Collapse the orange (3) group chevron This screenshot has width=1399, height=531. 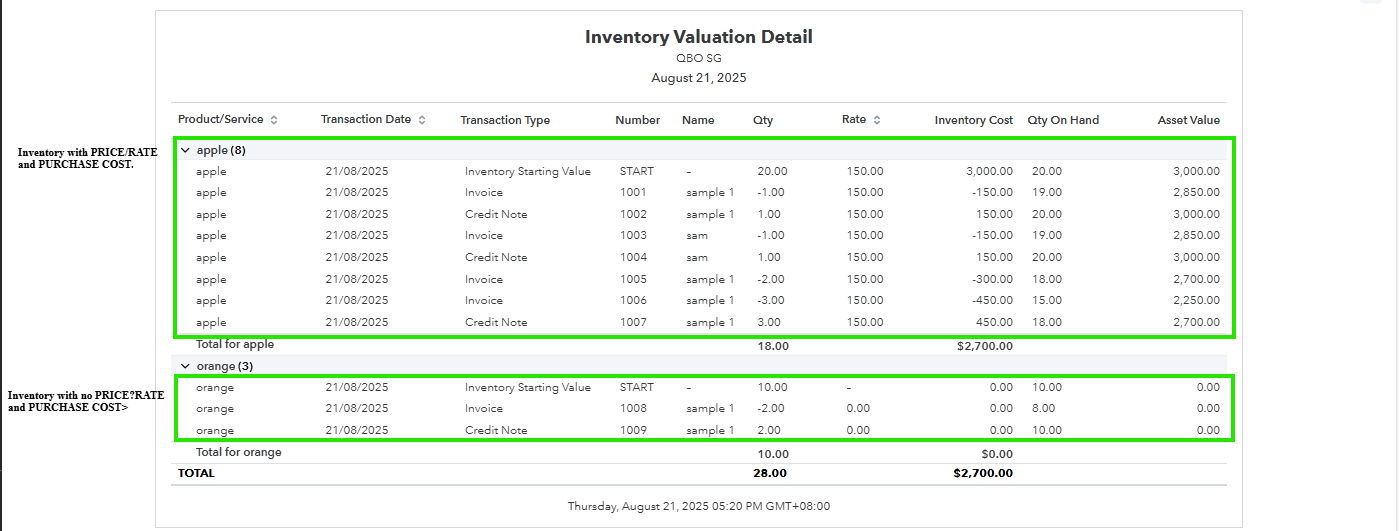click(x=185, y=366)
